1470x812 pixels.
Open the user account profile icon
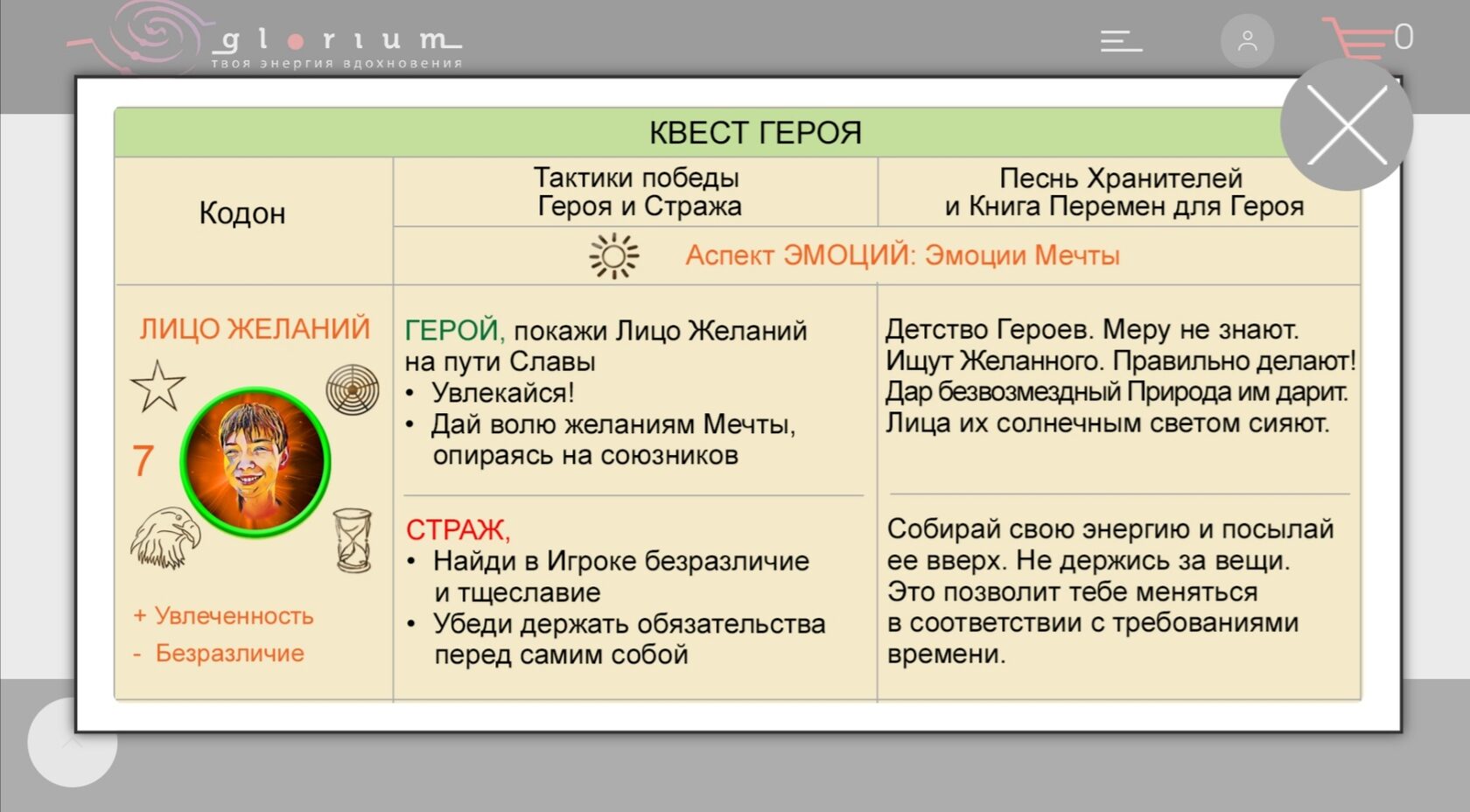pyautogui.click(x=1247, y=41)
